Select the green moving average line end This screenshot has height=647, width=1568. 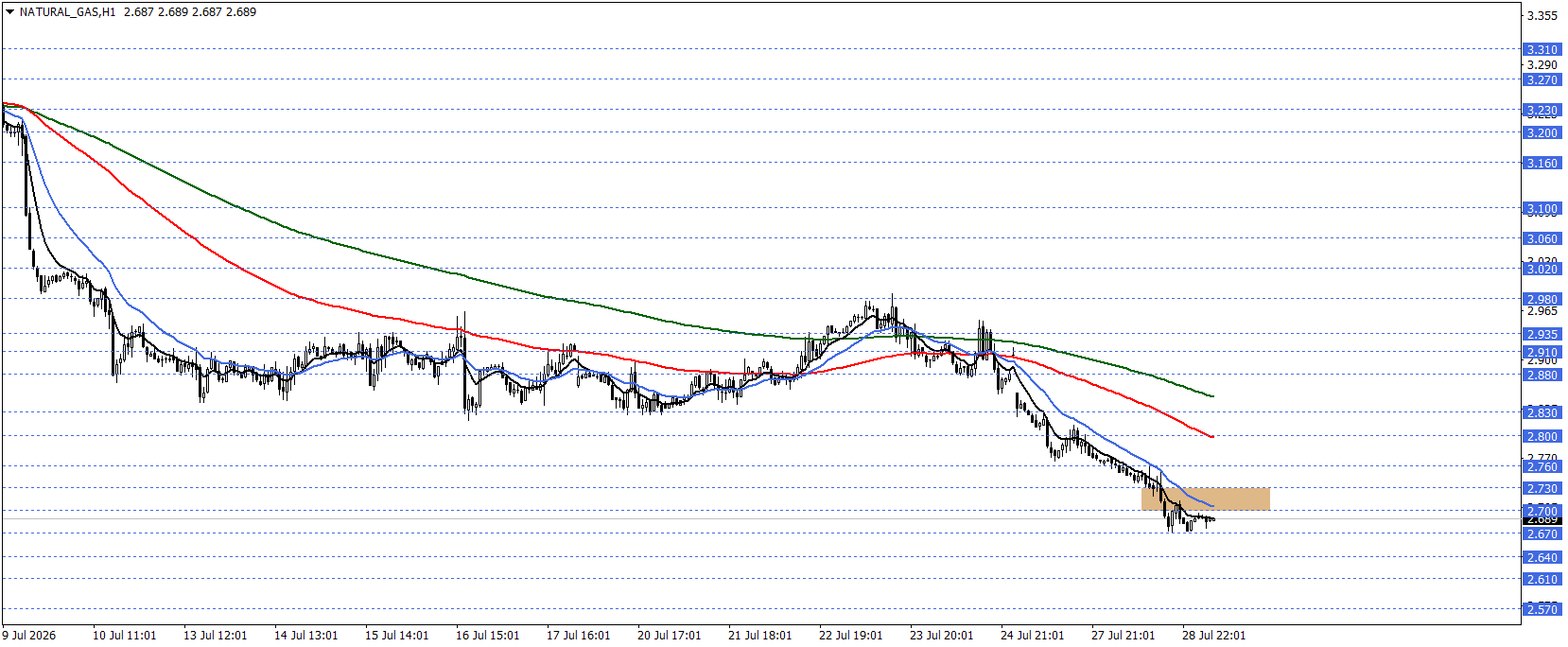click(1211, 395)
